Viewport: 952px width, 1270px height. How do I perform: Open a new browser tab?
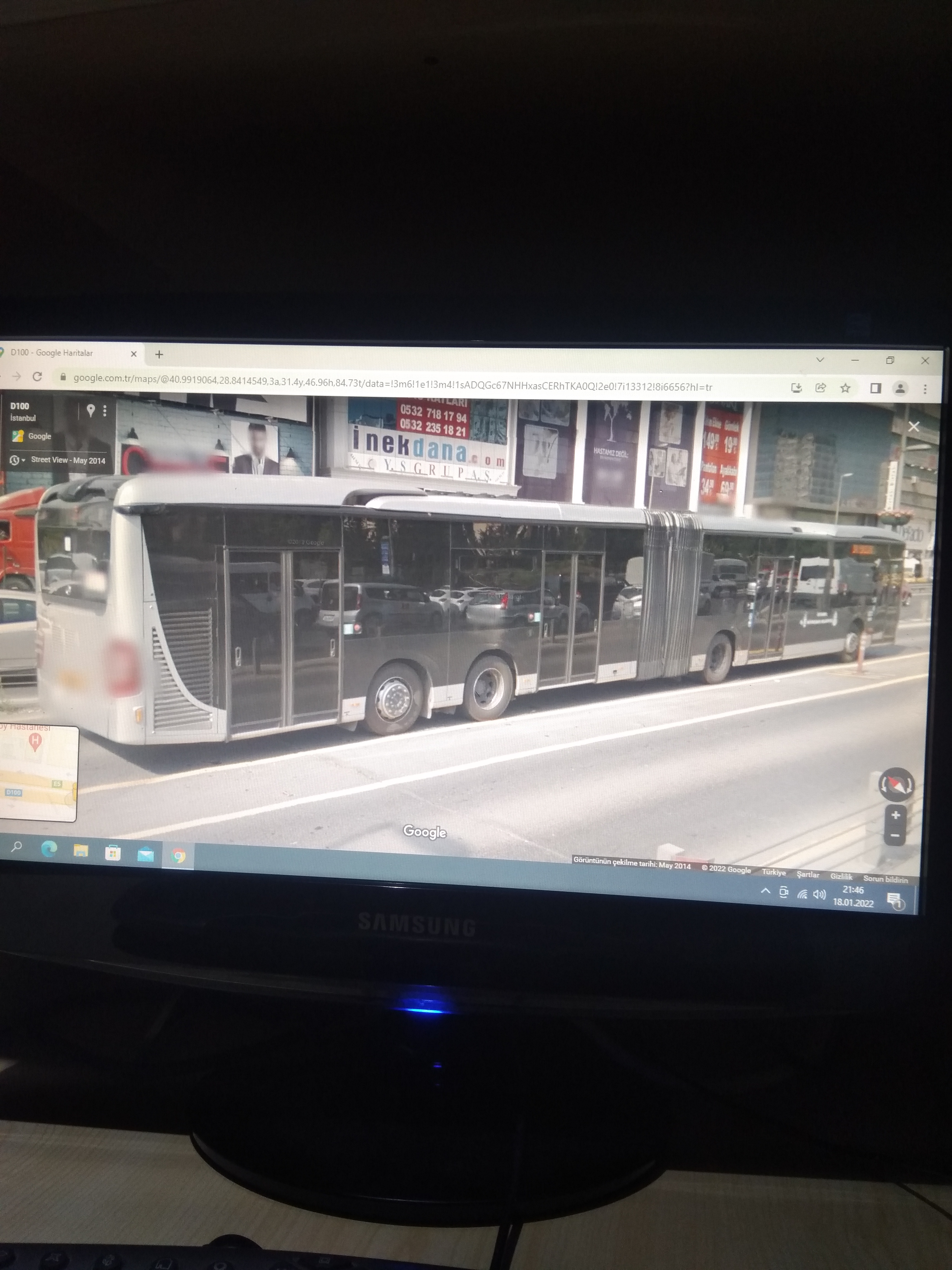159,354
